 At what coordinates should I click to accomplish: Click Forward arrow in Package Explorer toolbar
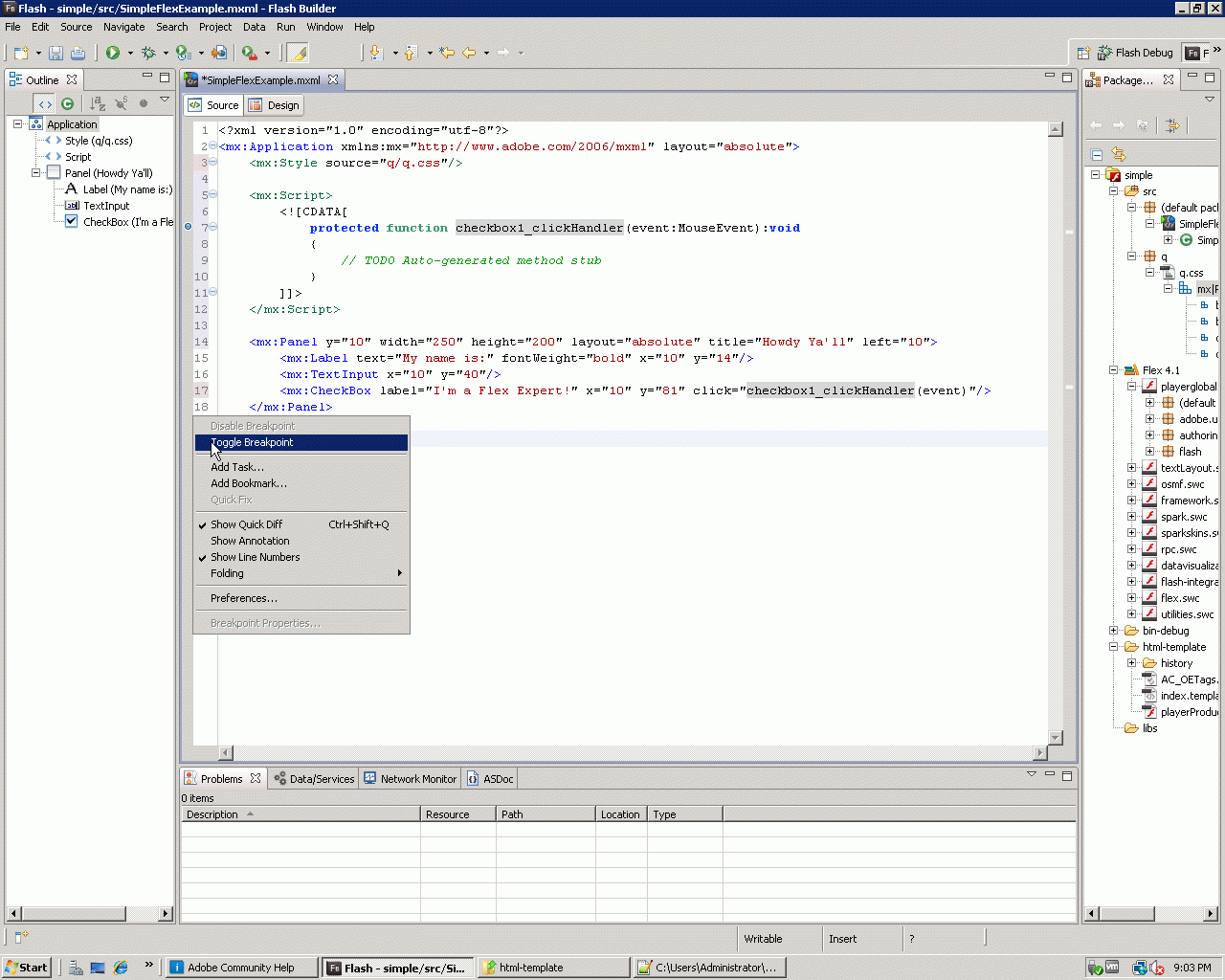(x=1118, y=125)
